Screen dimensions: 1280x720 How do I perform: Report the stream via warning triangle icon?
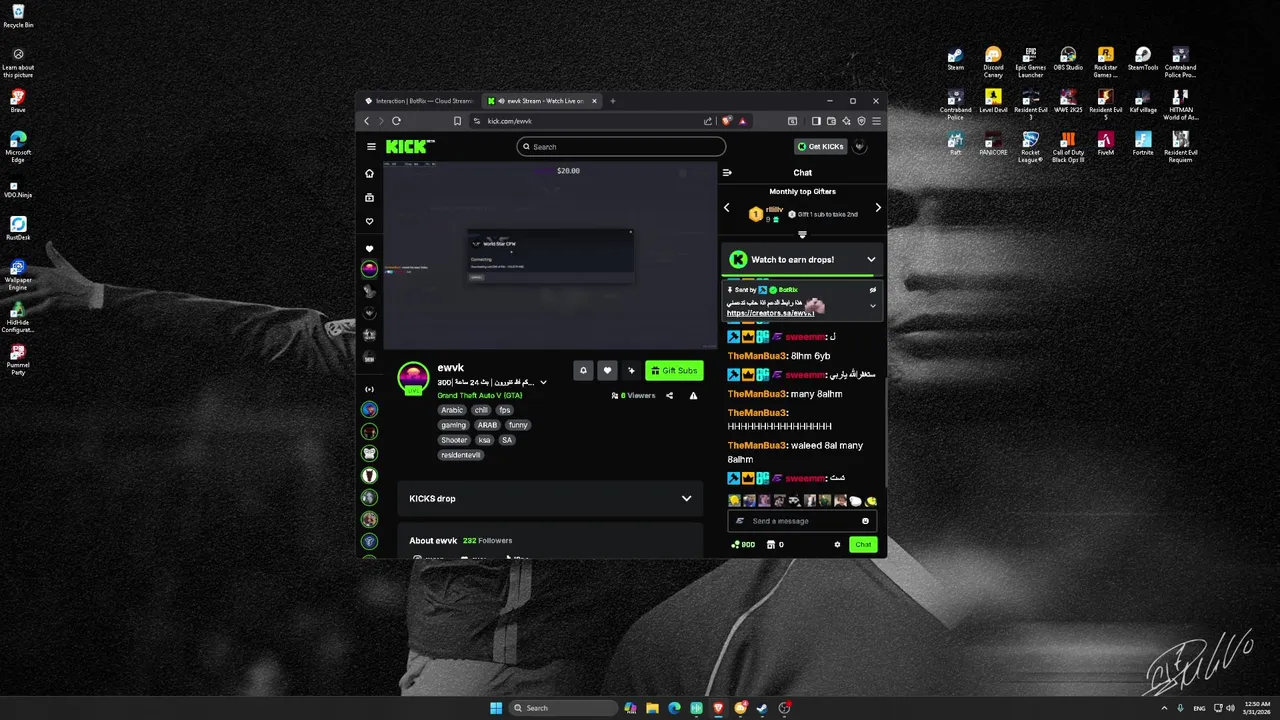point(693,395)
